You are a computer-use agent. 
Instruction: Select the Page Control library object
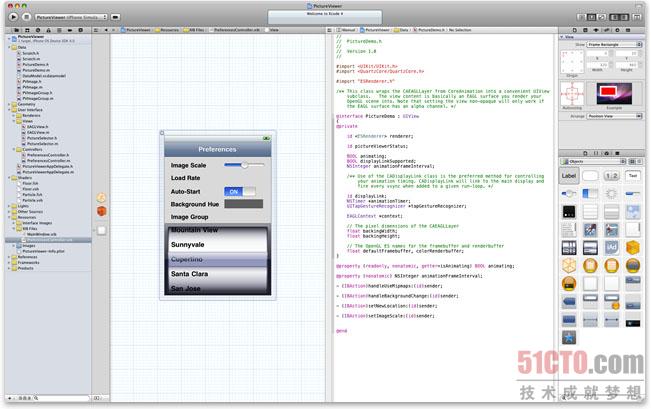click(568, 212)
